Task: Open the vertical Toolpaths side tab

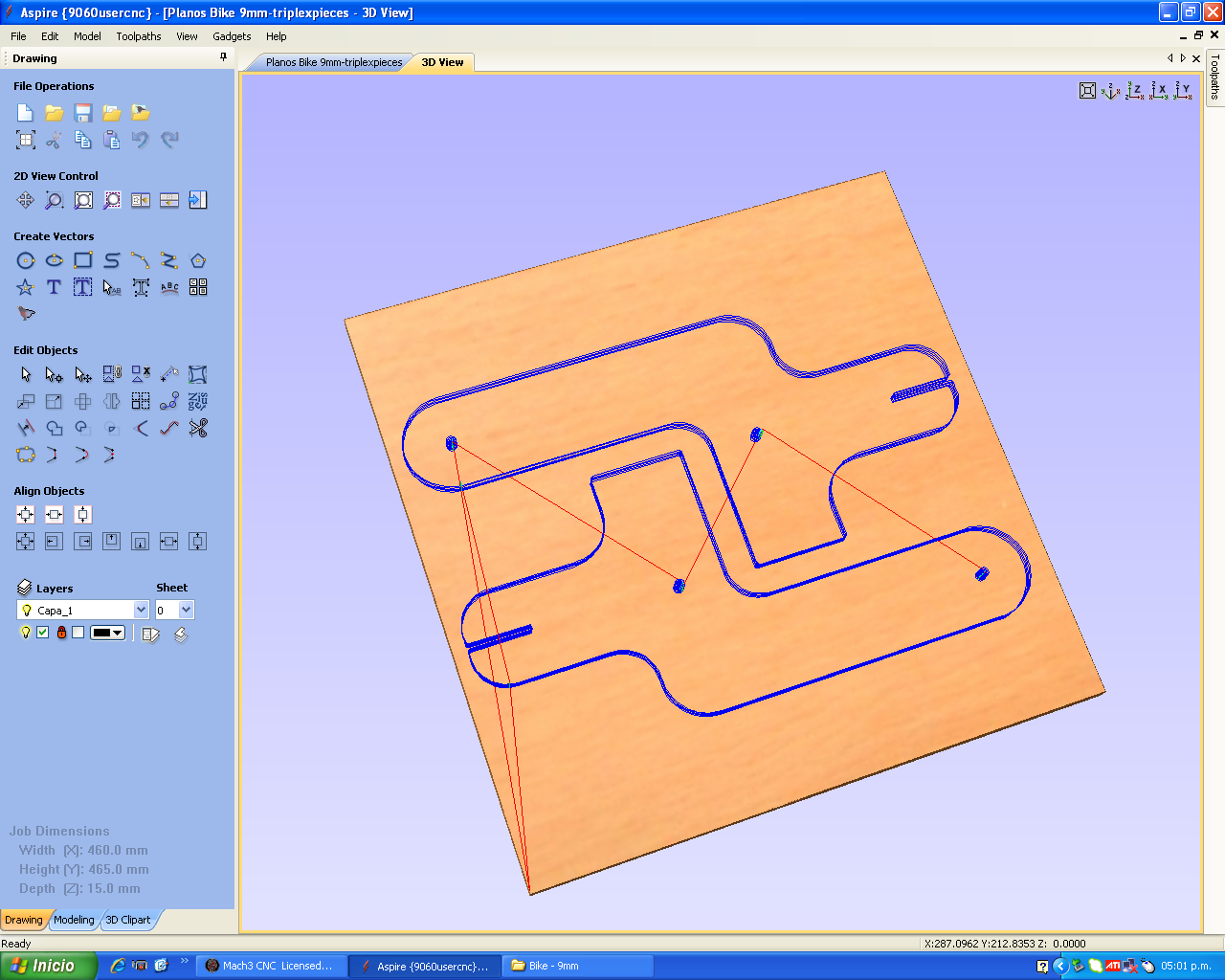Action: coord(1215,77)
